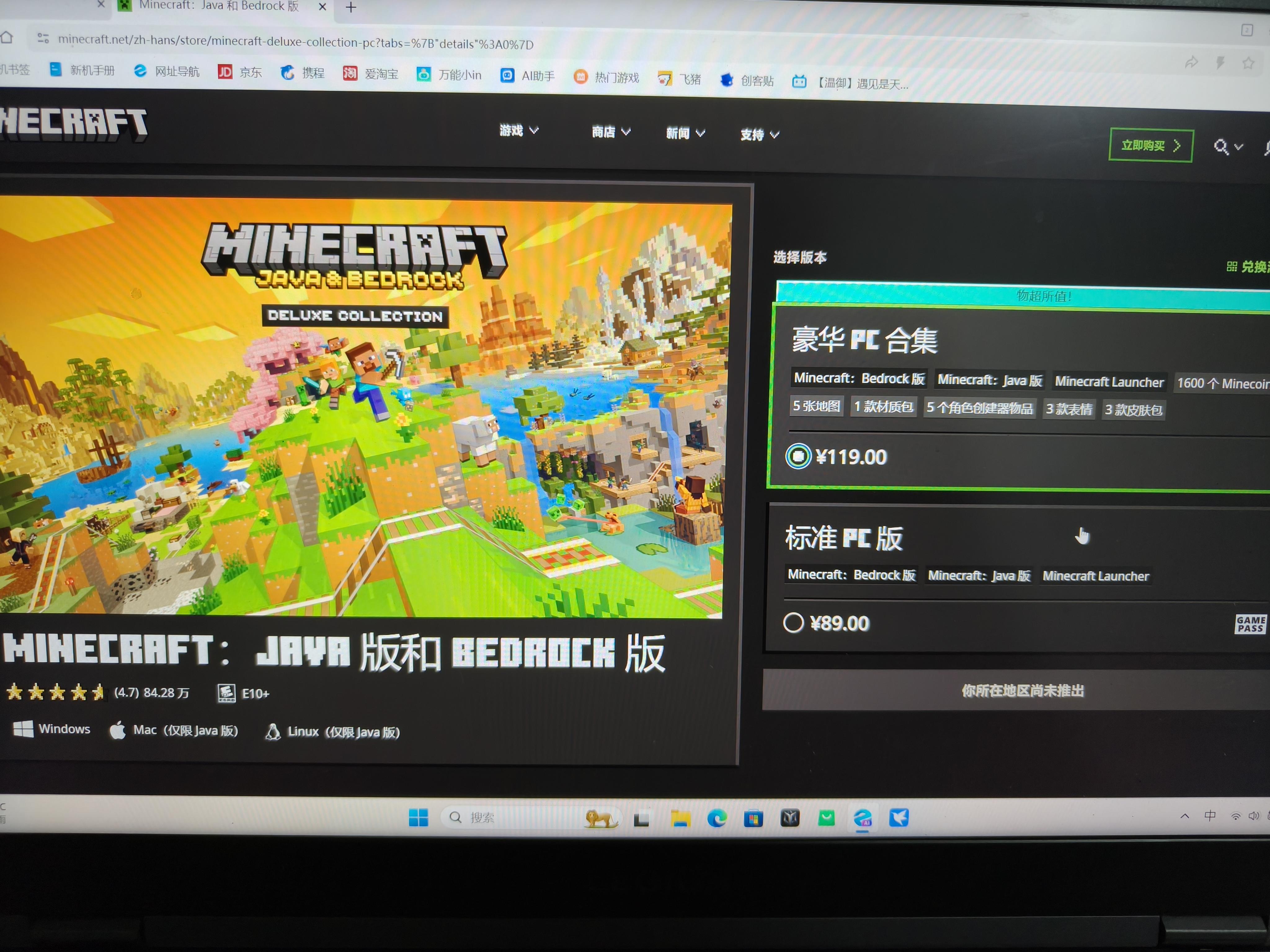
Task: Click the site settings icon in address bar
Action: point(43,38)
